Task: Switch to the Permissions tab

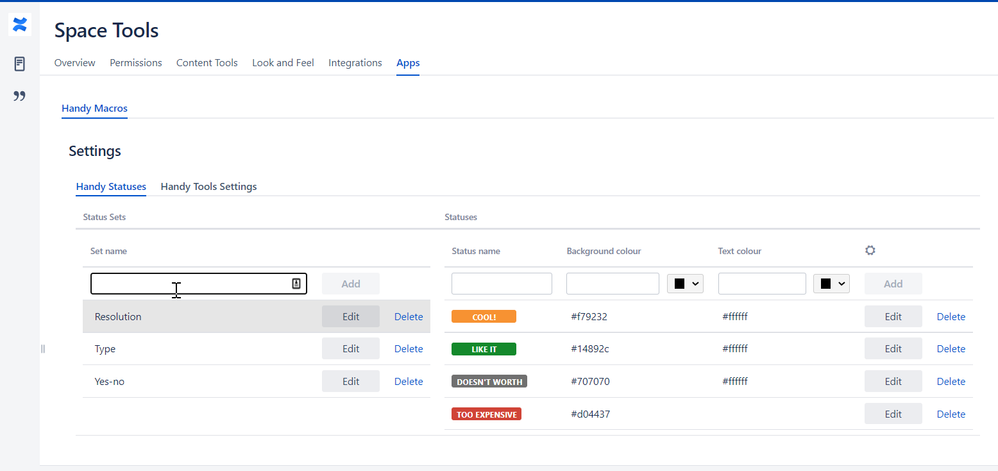Action: coord(136,63)
